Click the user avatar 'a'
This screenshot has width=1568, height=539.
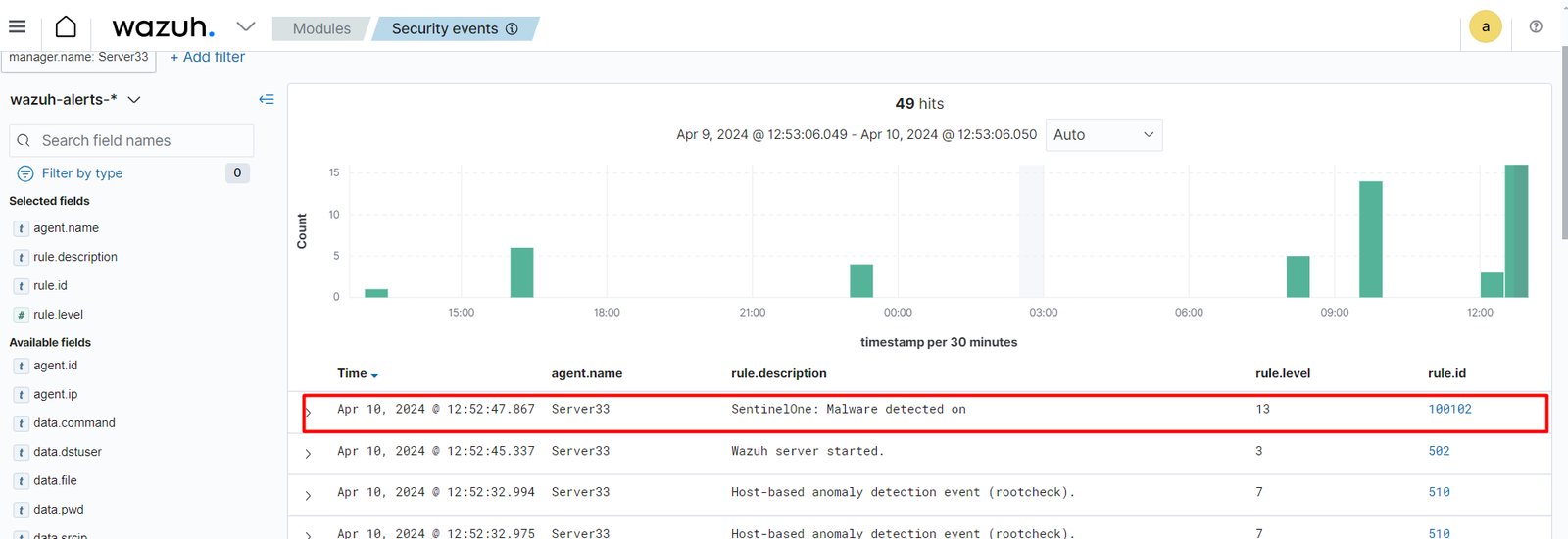point(1485,26)
